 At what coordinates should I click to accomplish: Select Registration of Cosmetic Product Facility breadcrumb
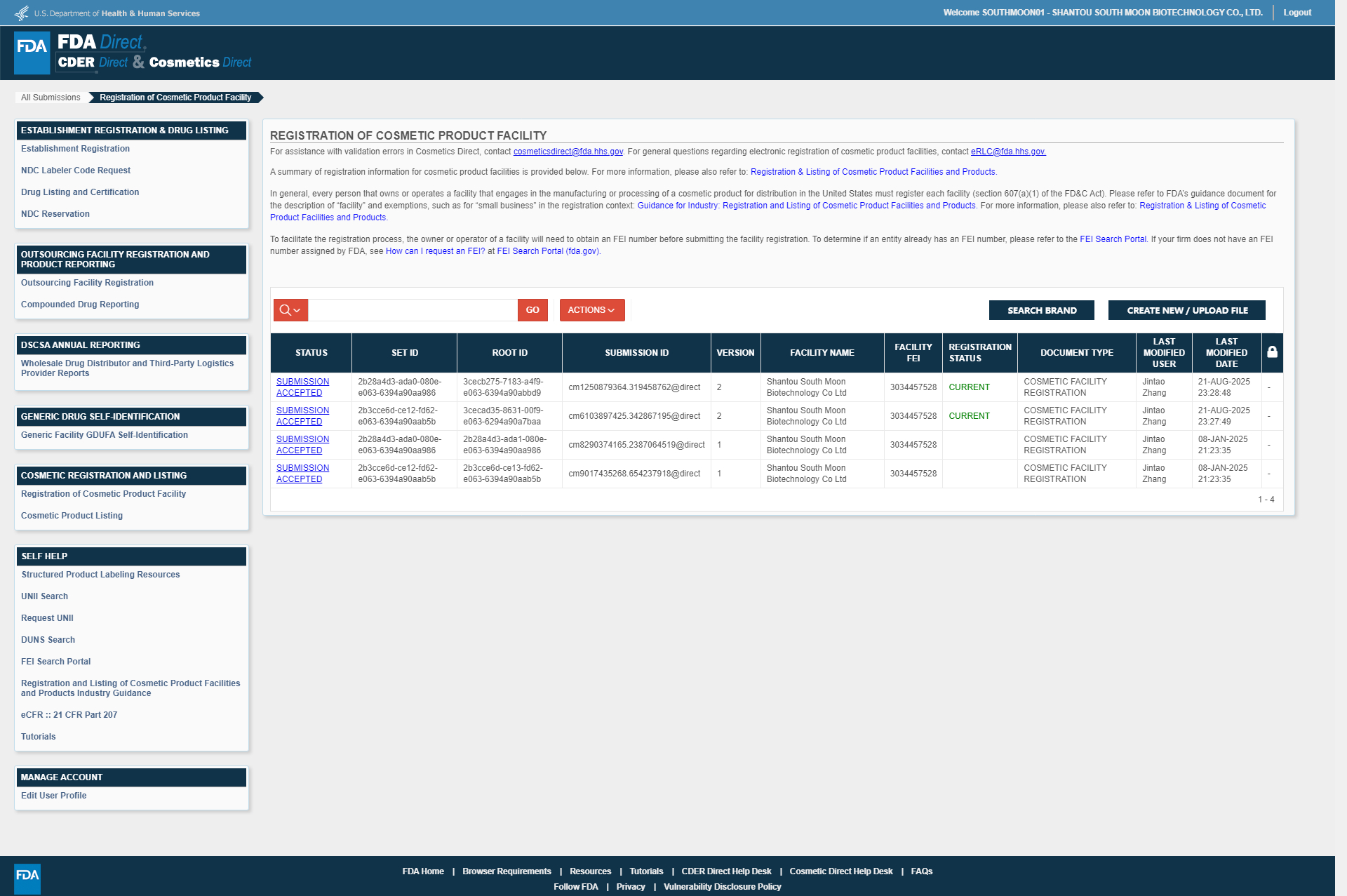pyautogui.click(x=175, y=98)
